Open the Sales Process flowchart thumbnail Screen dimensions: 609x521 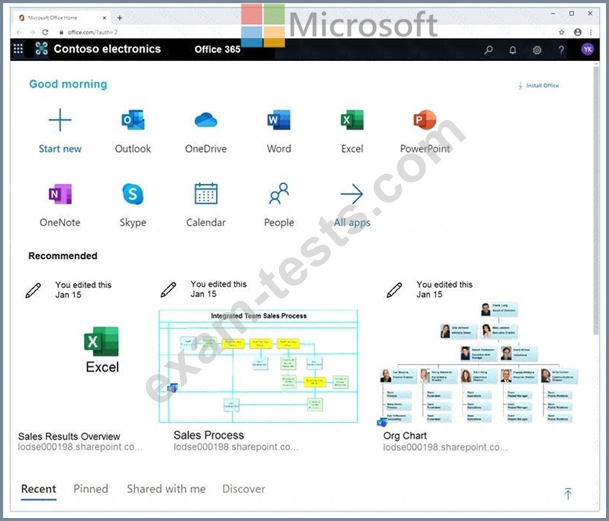258,366
